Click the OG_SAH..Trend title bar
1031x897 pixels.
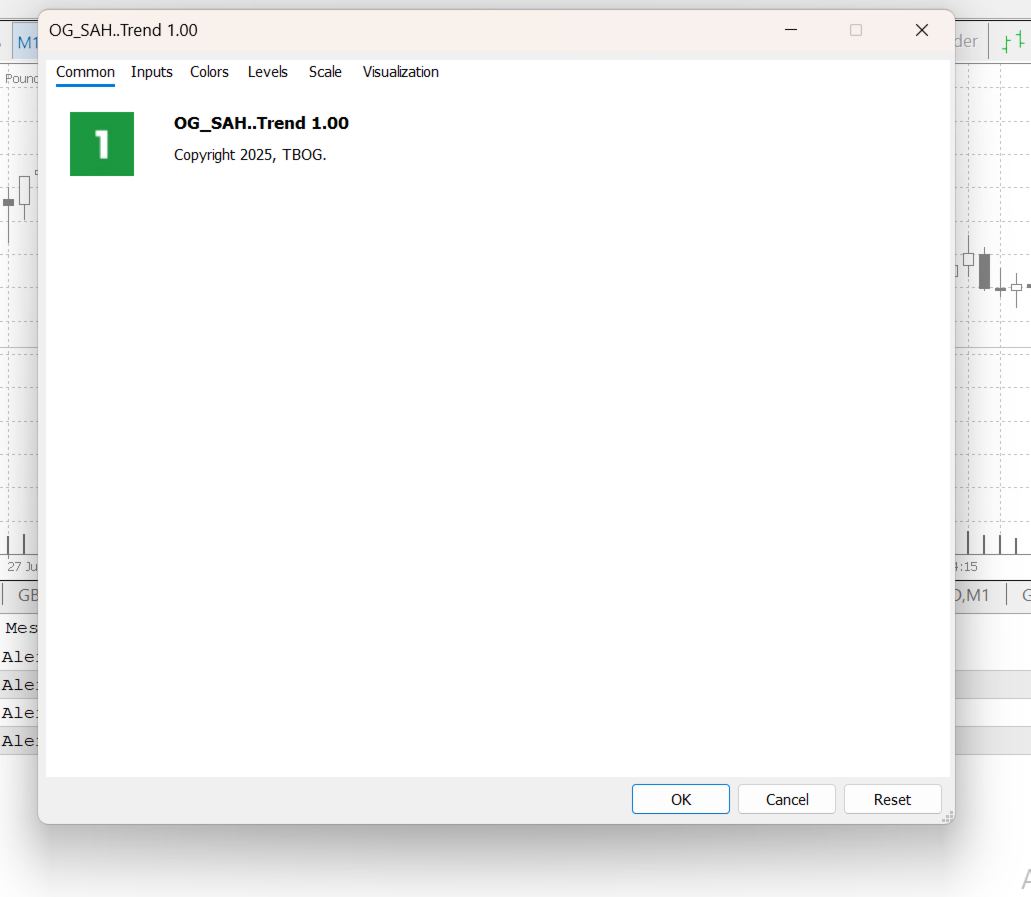(400, 30)
